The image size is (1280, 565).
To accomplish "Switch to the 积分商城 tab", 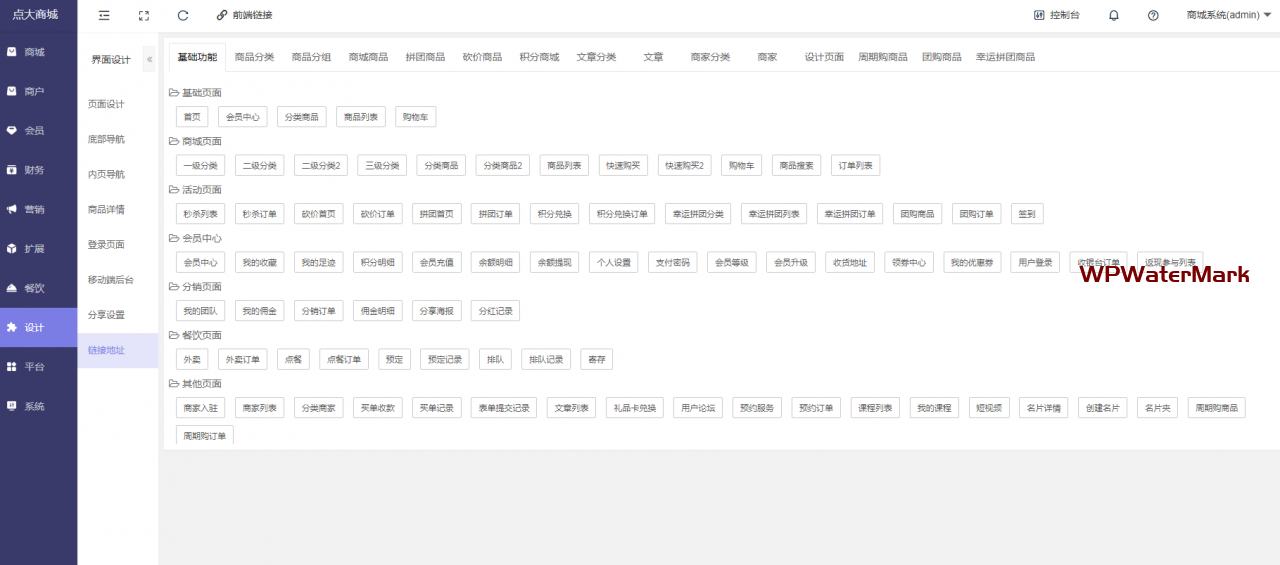I will (x=539, y=57).
